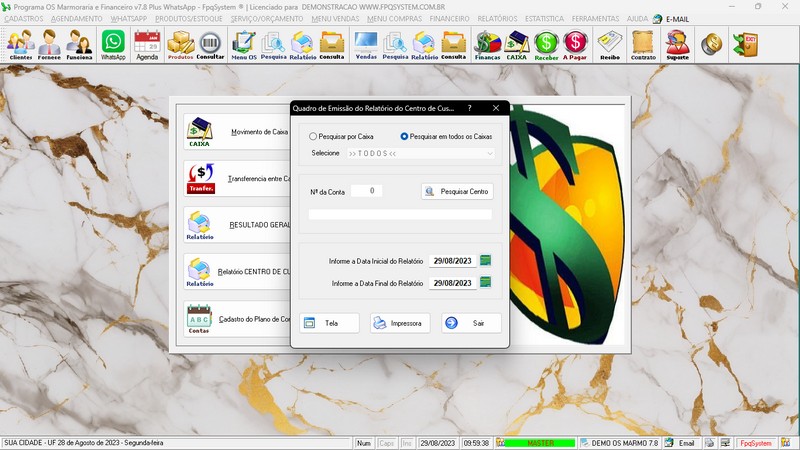This screenshot has width=800, height=450.
Task: Click the Nº da Conta field
Action: (x=366, y=191)
